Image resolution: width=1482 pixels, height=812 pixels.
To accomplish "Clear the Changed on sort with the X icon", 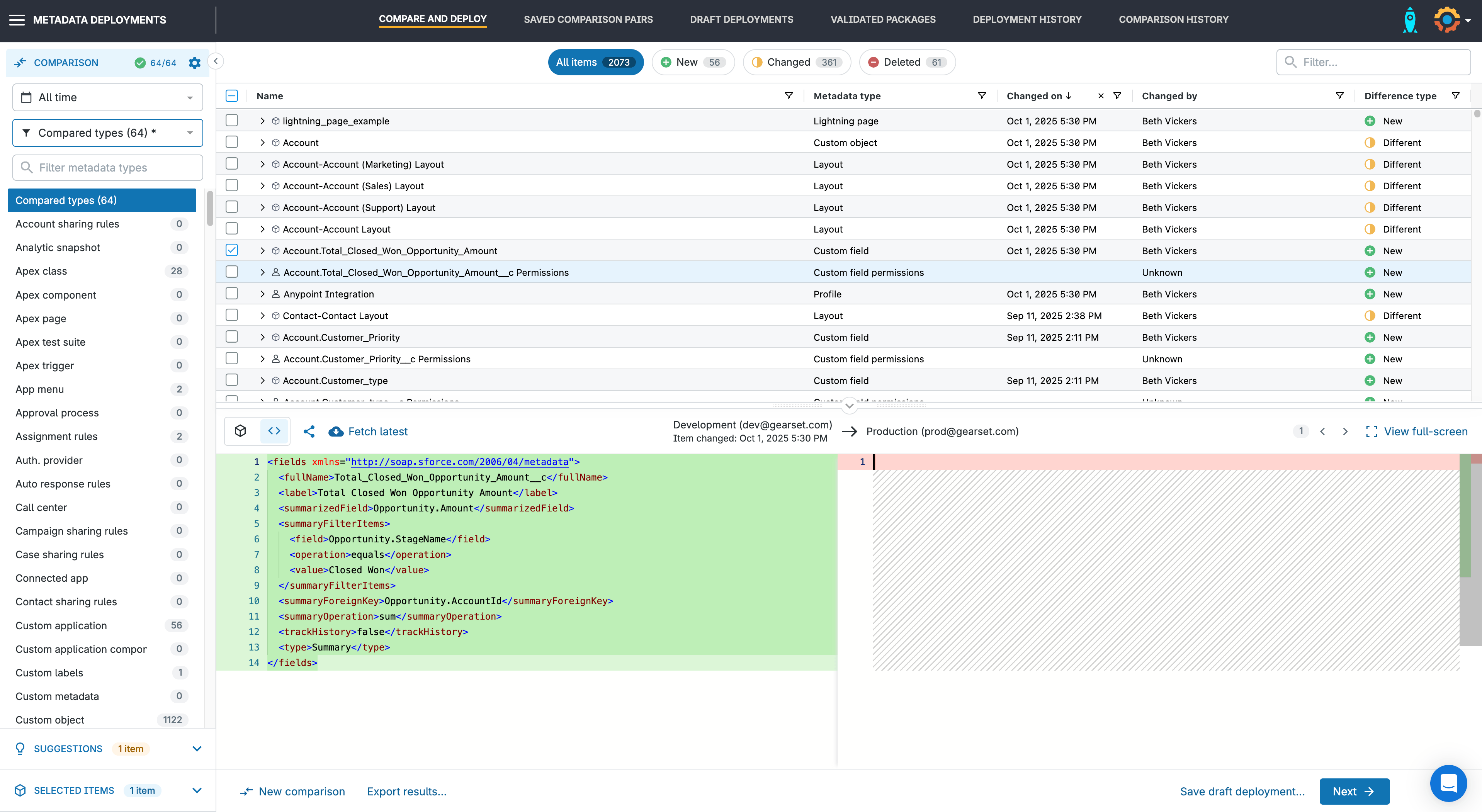I will tap(1101, 95).
